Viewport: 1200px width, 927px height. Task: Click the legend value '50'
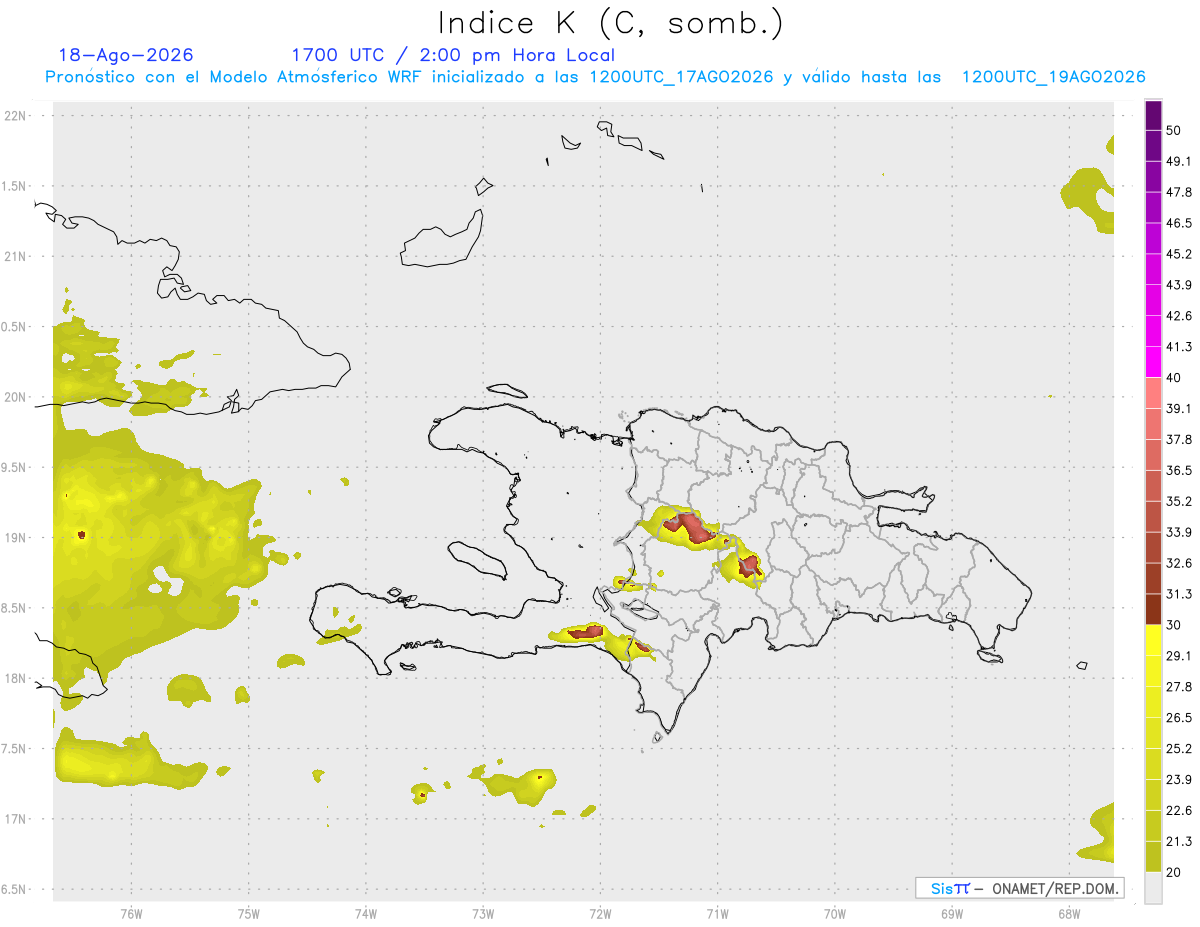pos(1174,130)
